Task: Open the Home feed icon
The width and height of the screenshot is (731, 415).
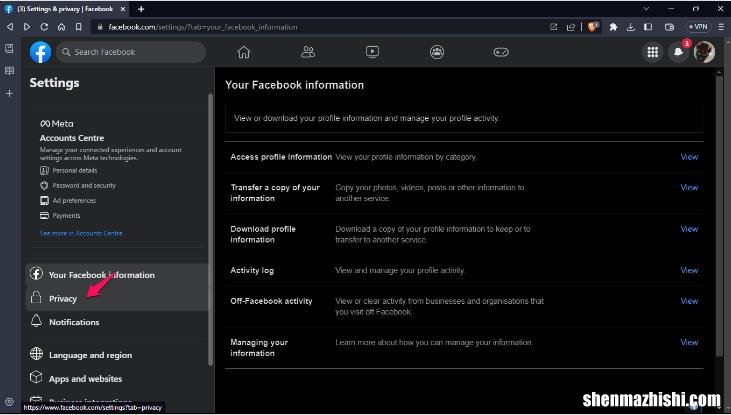Action: (x=244, y=52)
